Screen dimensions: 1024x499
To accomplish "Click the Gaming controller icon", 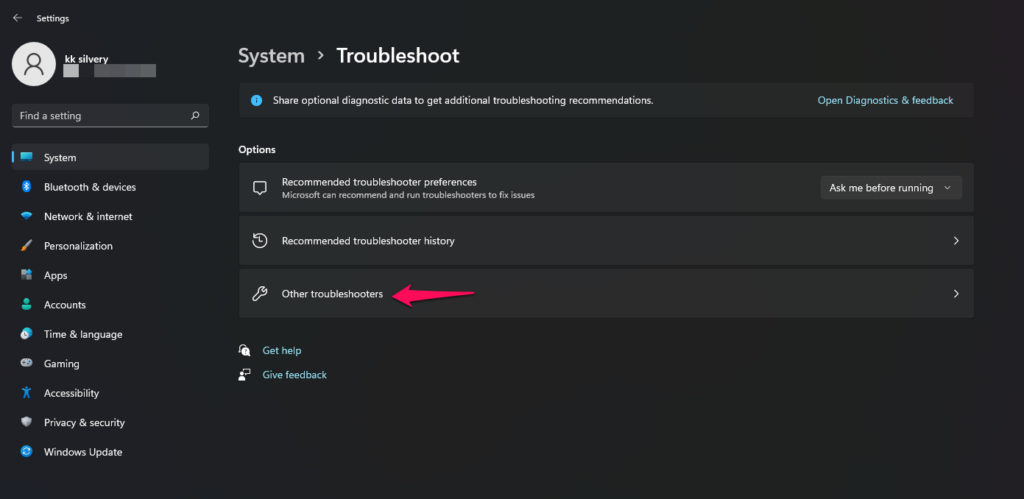I will pyautogui.click(x=26, y=363).
